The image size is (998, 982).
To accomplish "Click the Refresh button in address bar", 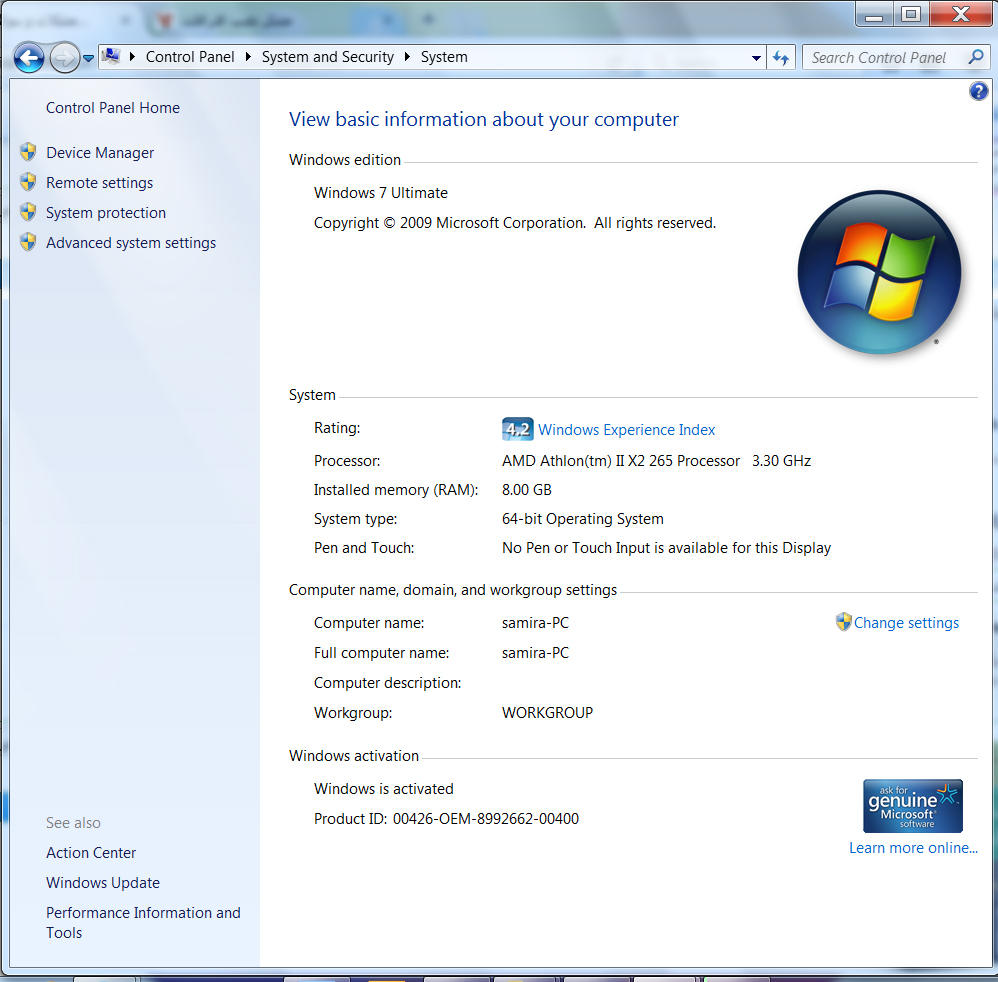I will click(x=781, y=58).
